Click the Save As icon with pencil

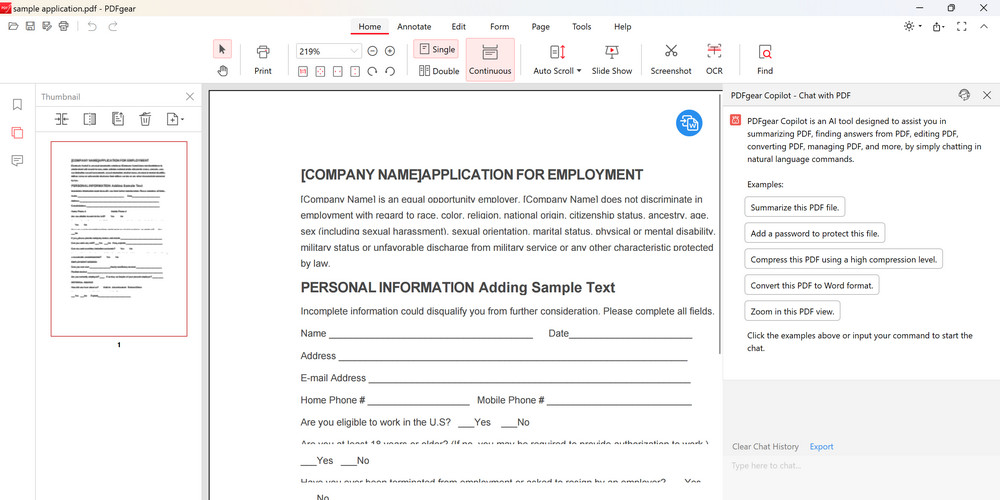coord(47,26)
